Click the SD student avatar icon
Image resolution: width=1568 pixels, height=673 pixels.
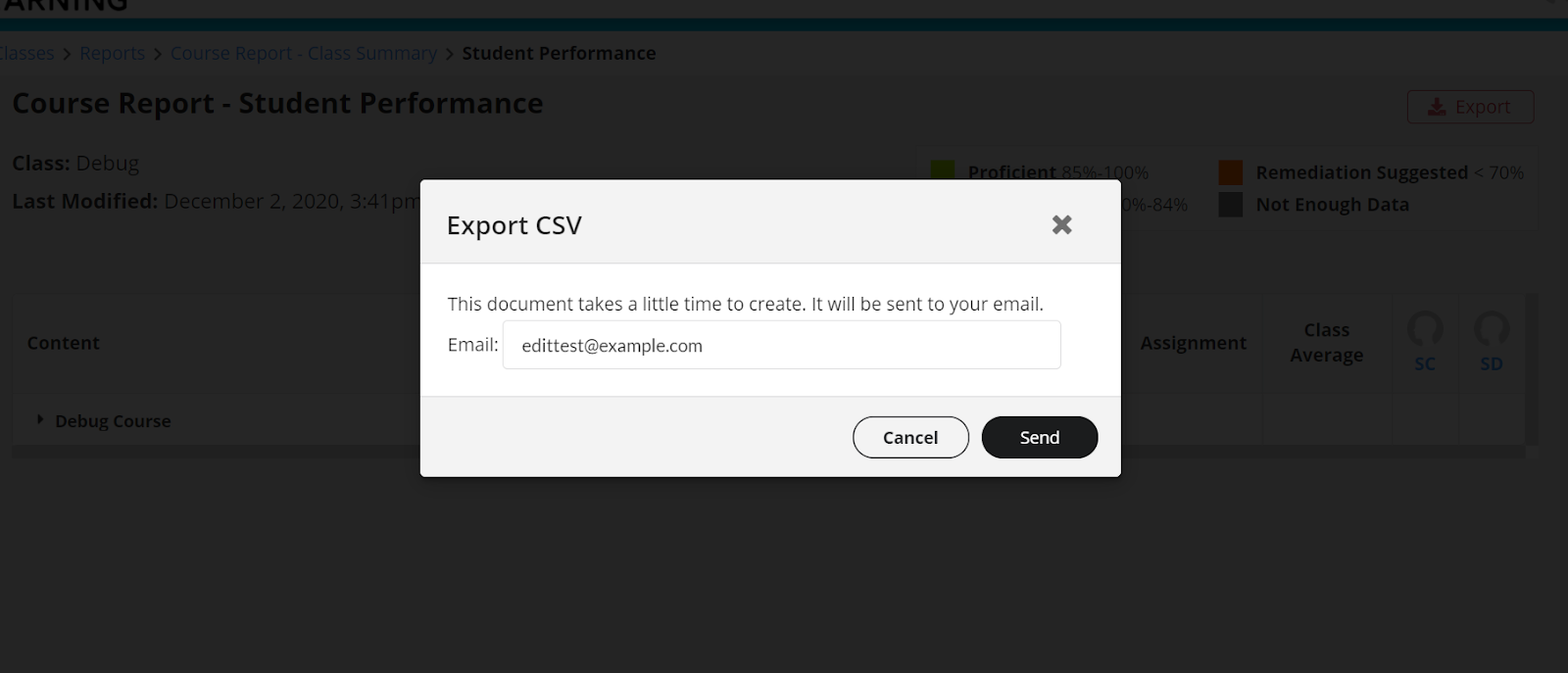1492,329
